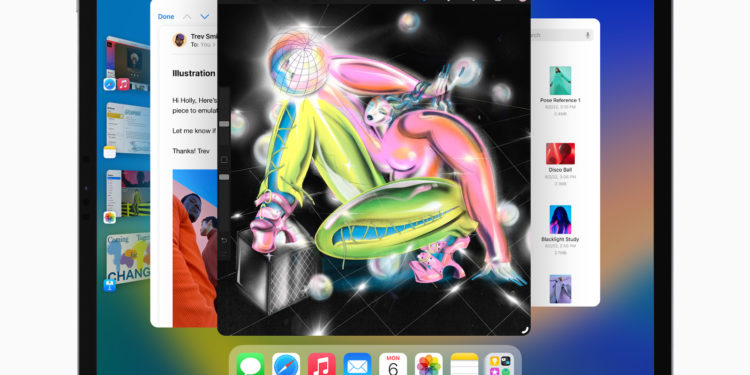Go to next message with down chevron
Screen dimensions: 750x375
205,17
